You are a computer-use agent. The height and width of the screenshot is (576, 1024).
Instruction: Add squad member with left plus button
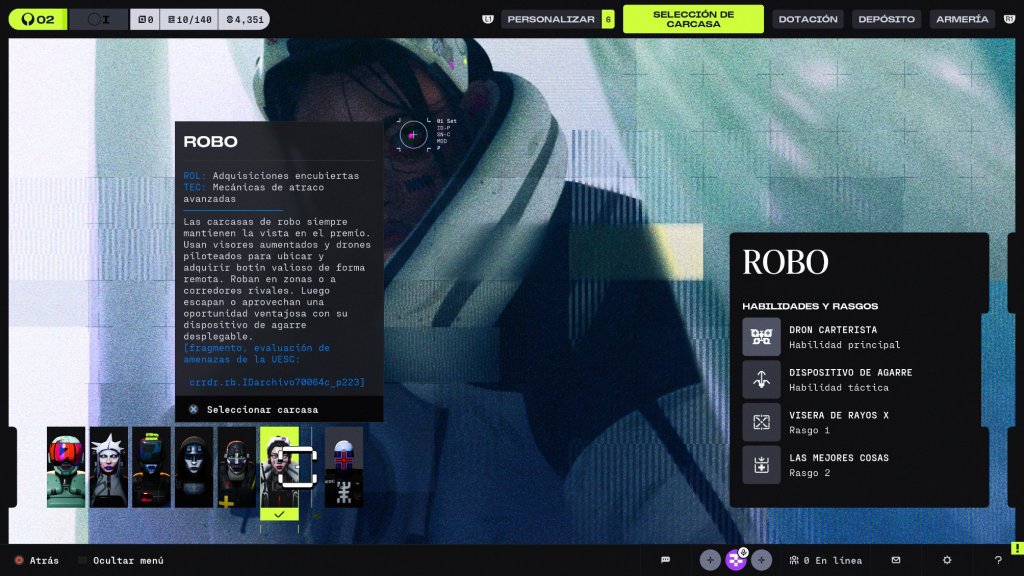click(x=709, y=560)
